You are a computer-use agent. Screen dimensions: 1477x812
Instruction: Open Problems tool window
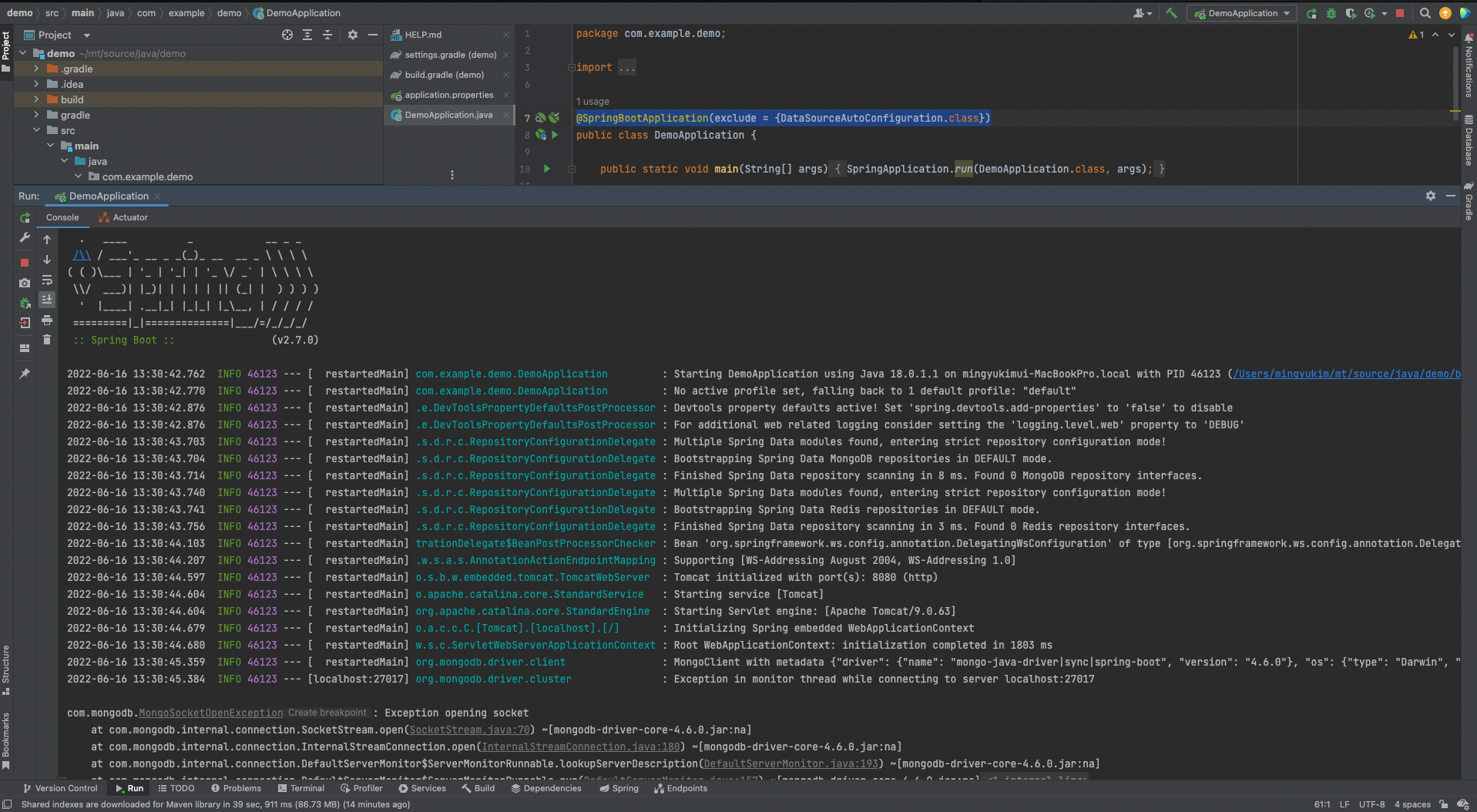(x=236, y=788)
